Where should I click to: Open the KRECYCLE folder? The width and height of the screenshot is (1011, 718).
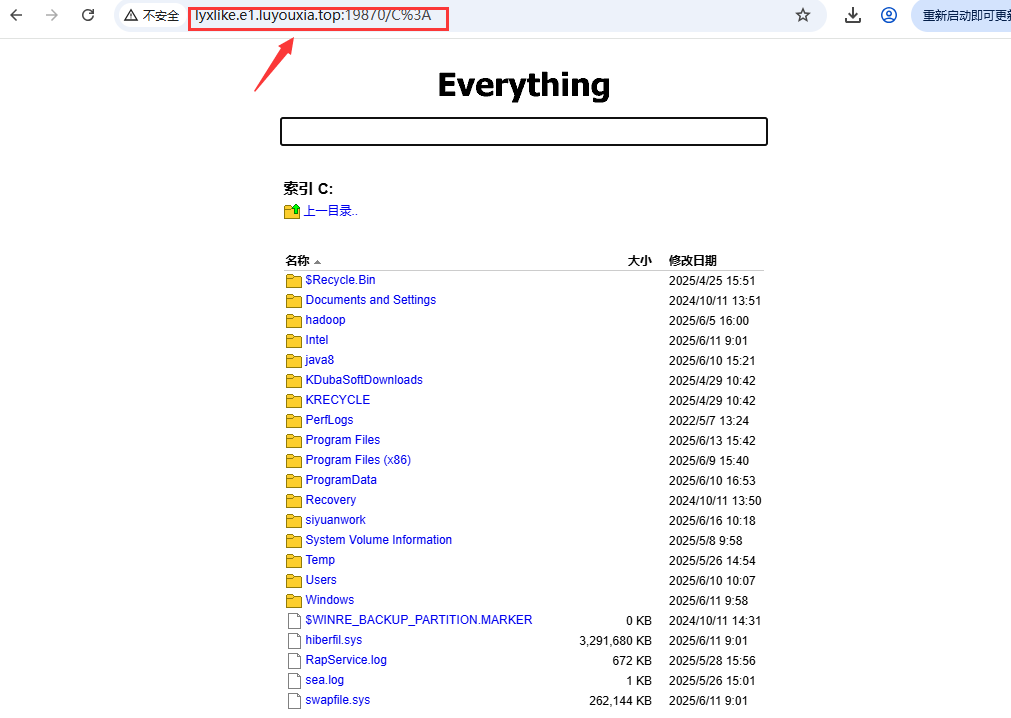pos(338,400)
